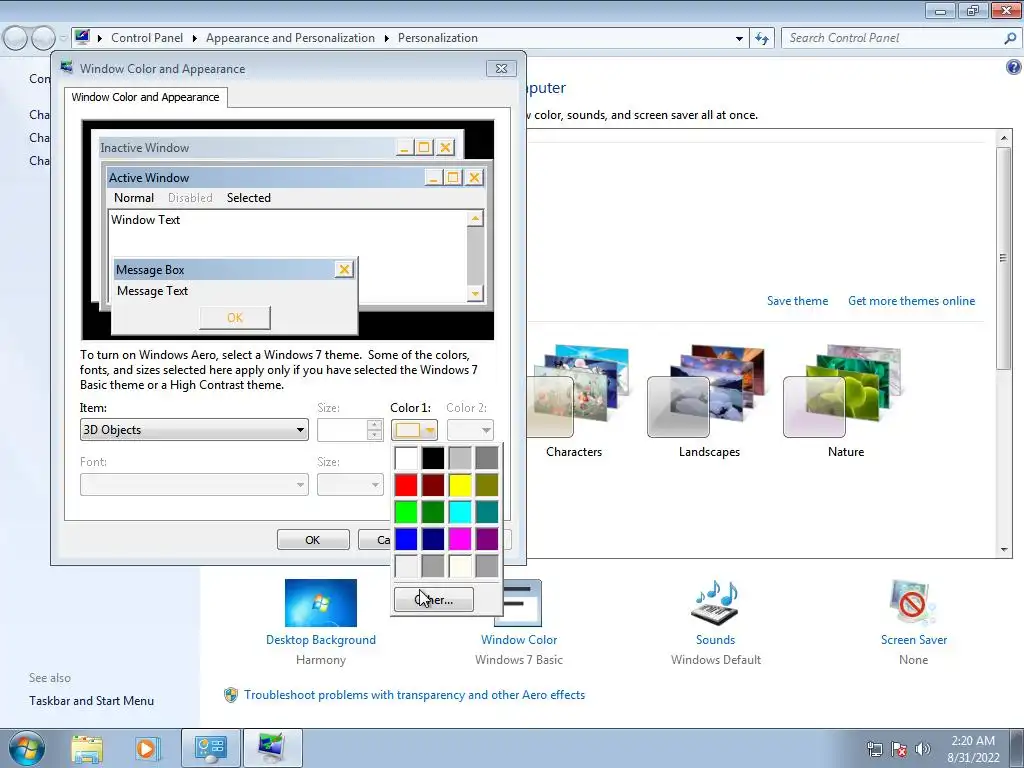
Task: Select the bright green swatch
Action: click(406, 512)
